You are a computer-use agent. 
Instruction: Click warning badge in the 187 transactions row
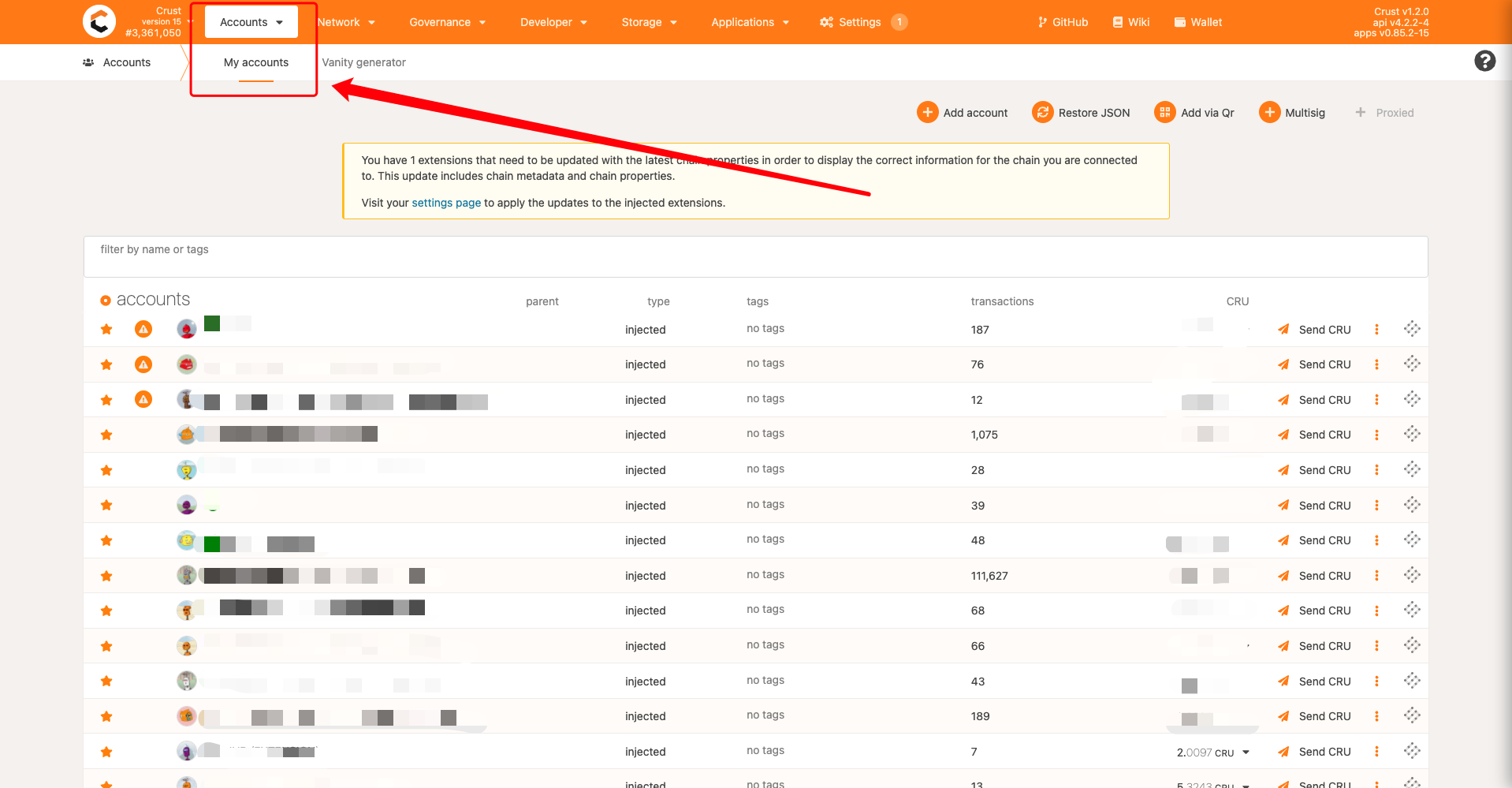tap(143, 329)
